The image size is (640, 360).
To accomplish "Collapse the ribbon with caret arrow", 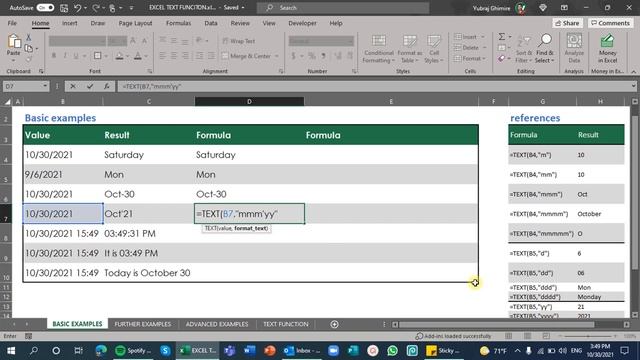I will 633,71.
